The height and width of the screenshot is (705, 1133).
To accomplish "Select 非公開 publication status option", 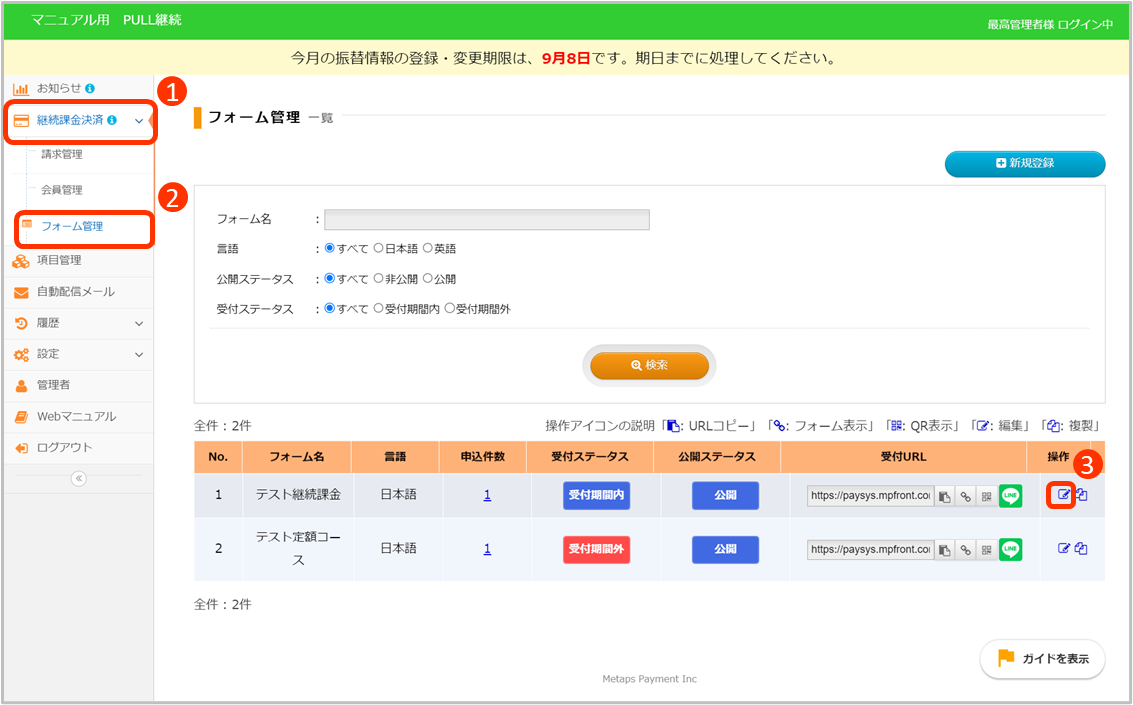I will (379, 279).
